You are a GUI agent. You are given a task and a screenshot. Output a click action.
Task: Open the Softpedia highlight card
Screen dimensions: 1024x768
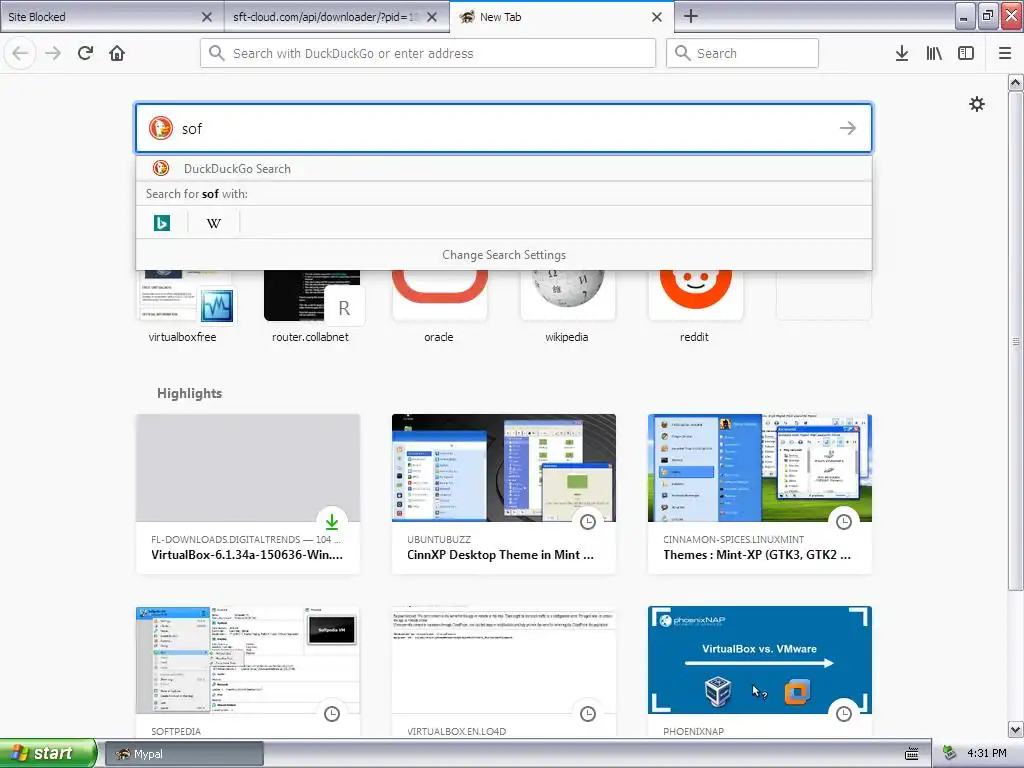click(x=248, y=673)
